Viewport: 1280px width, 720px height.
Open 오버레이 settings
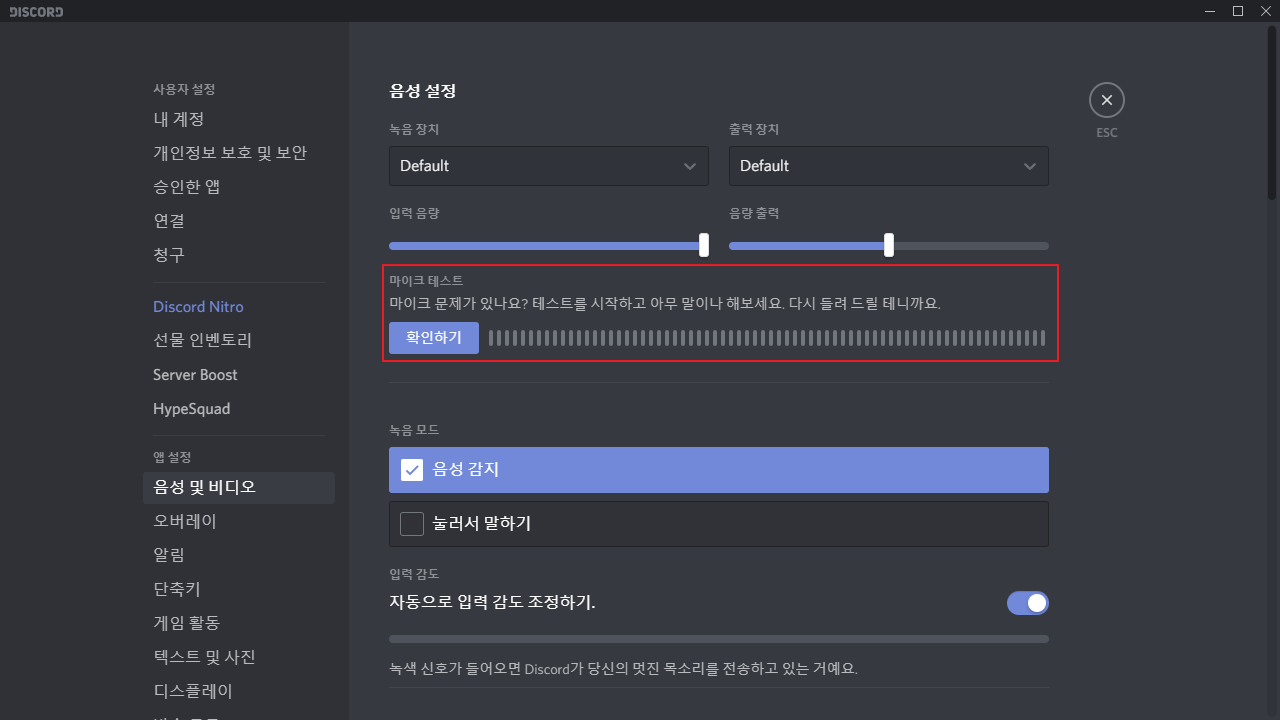[238, 522]
